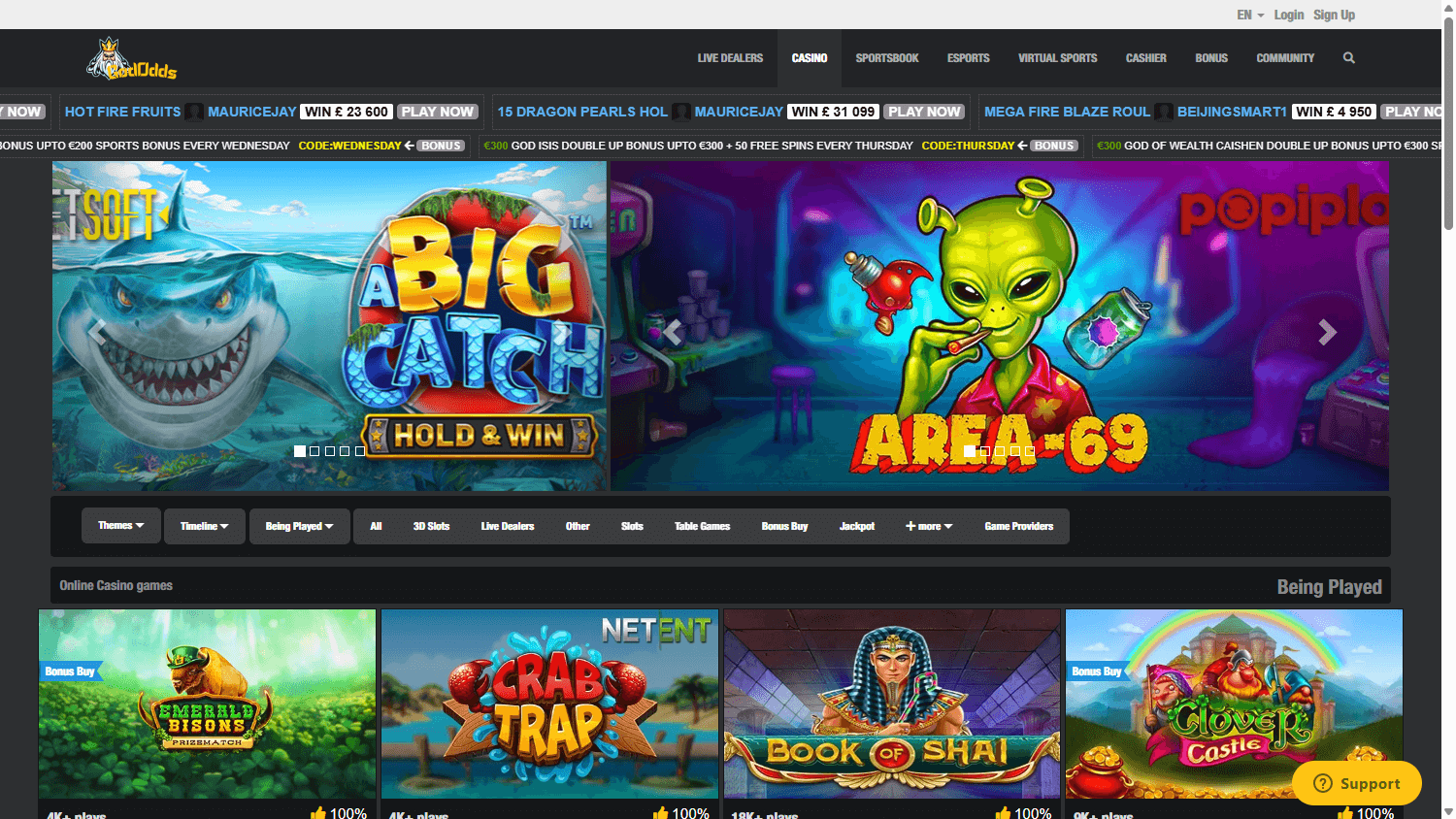Select the second dot on the Big Catch carousel
The height and width of the screenshot is (819, 1456).
click(x=314, y=451)
